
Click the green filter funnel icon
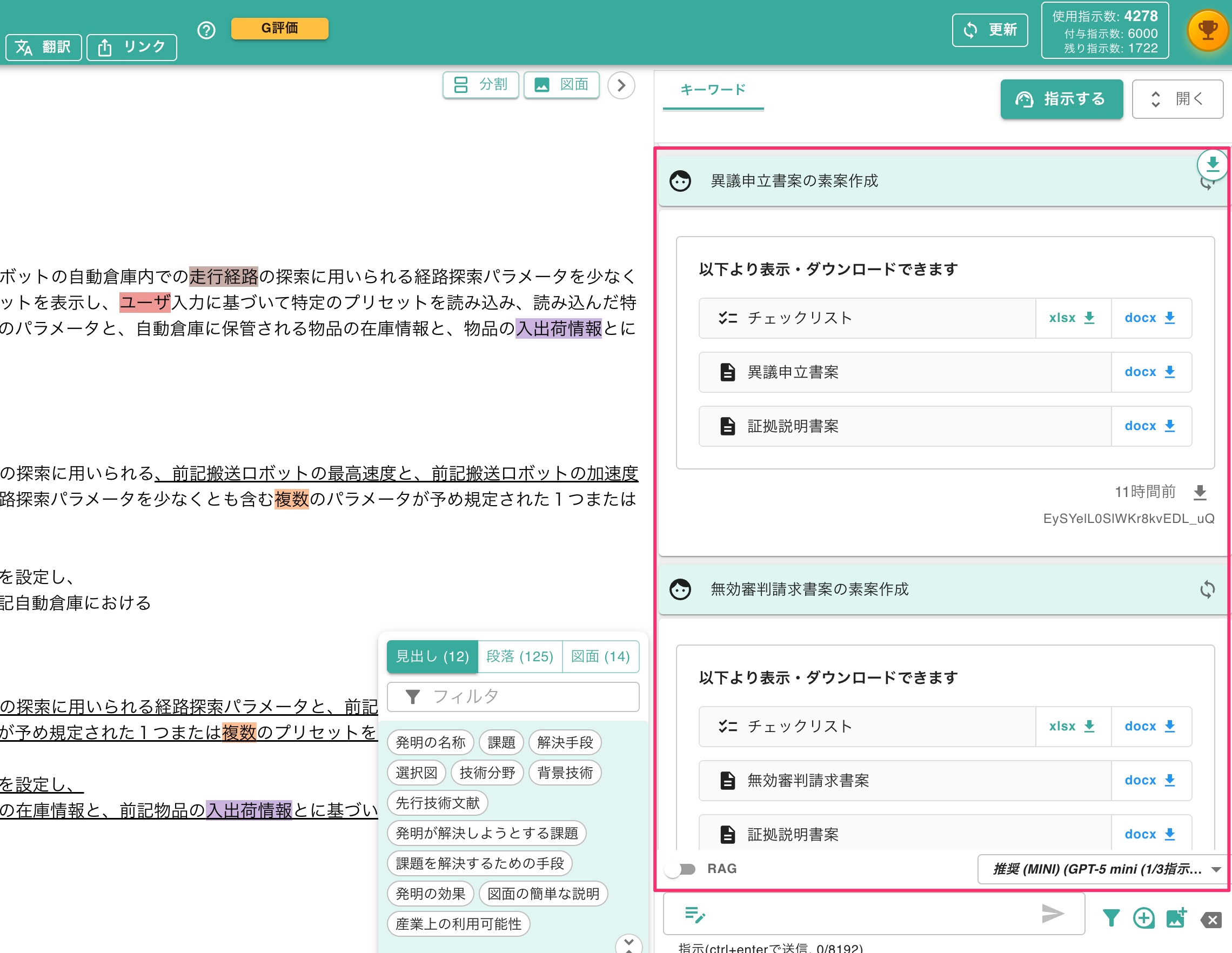click(1111, 918)
